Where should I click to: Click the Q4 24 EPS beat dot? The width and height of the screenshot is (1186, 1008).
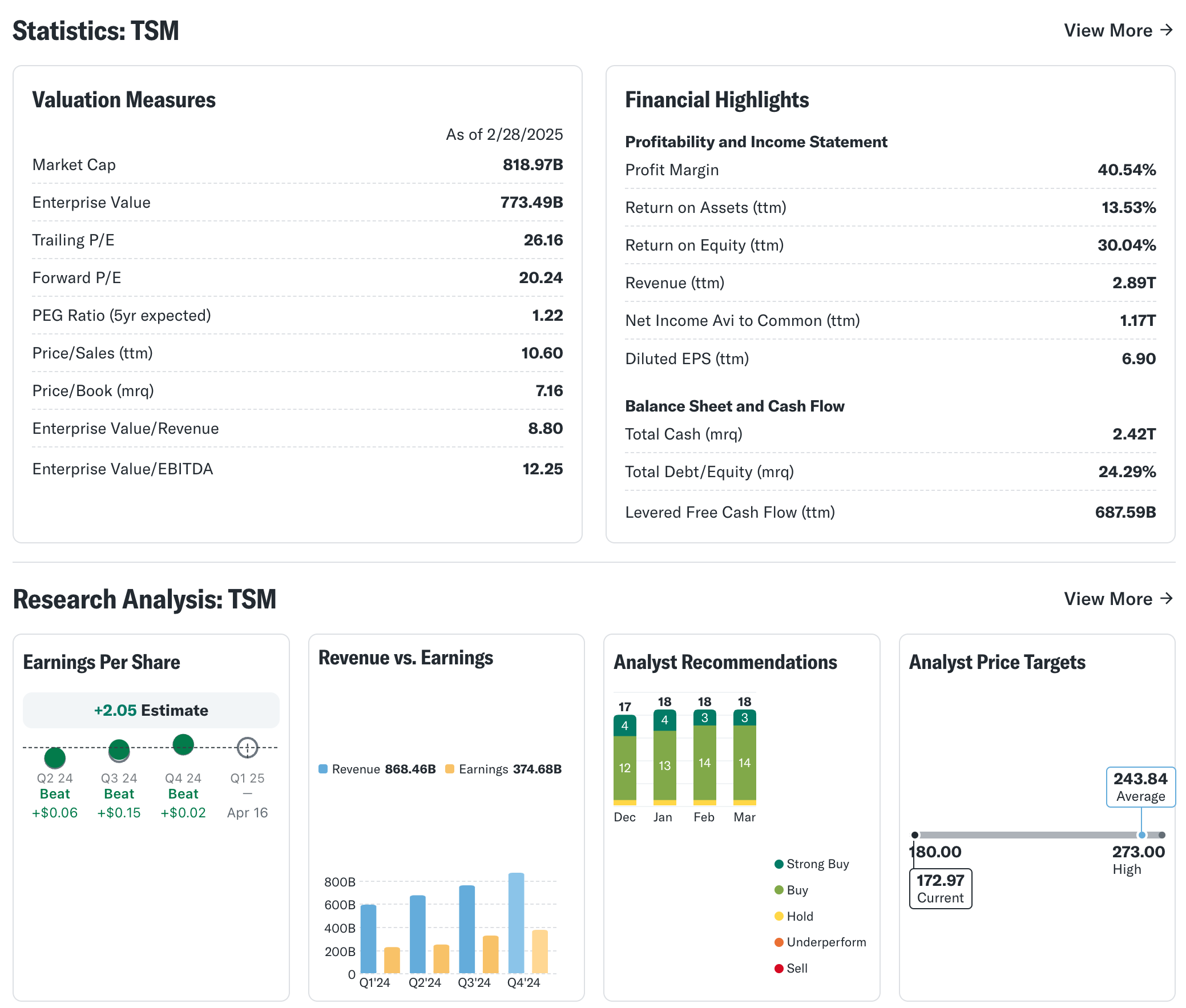(x=183, y=744)
